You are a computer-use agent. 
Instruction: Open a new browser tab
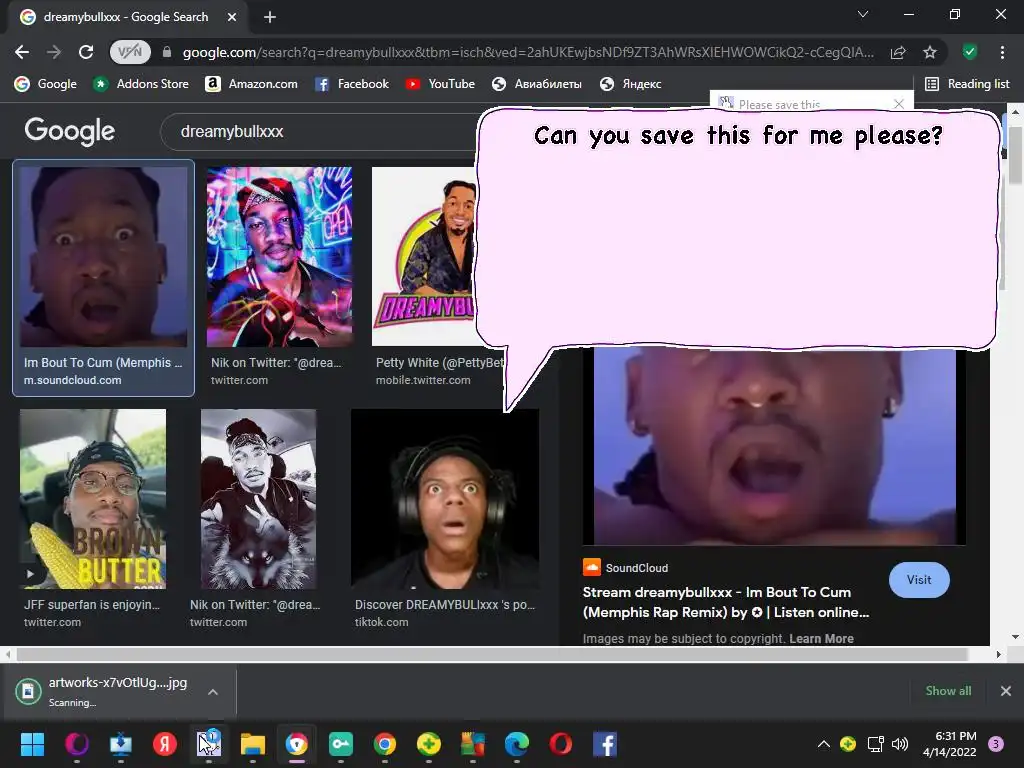[270, 17]
